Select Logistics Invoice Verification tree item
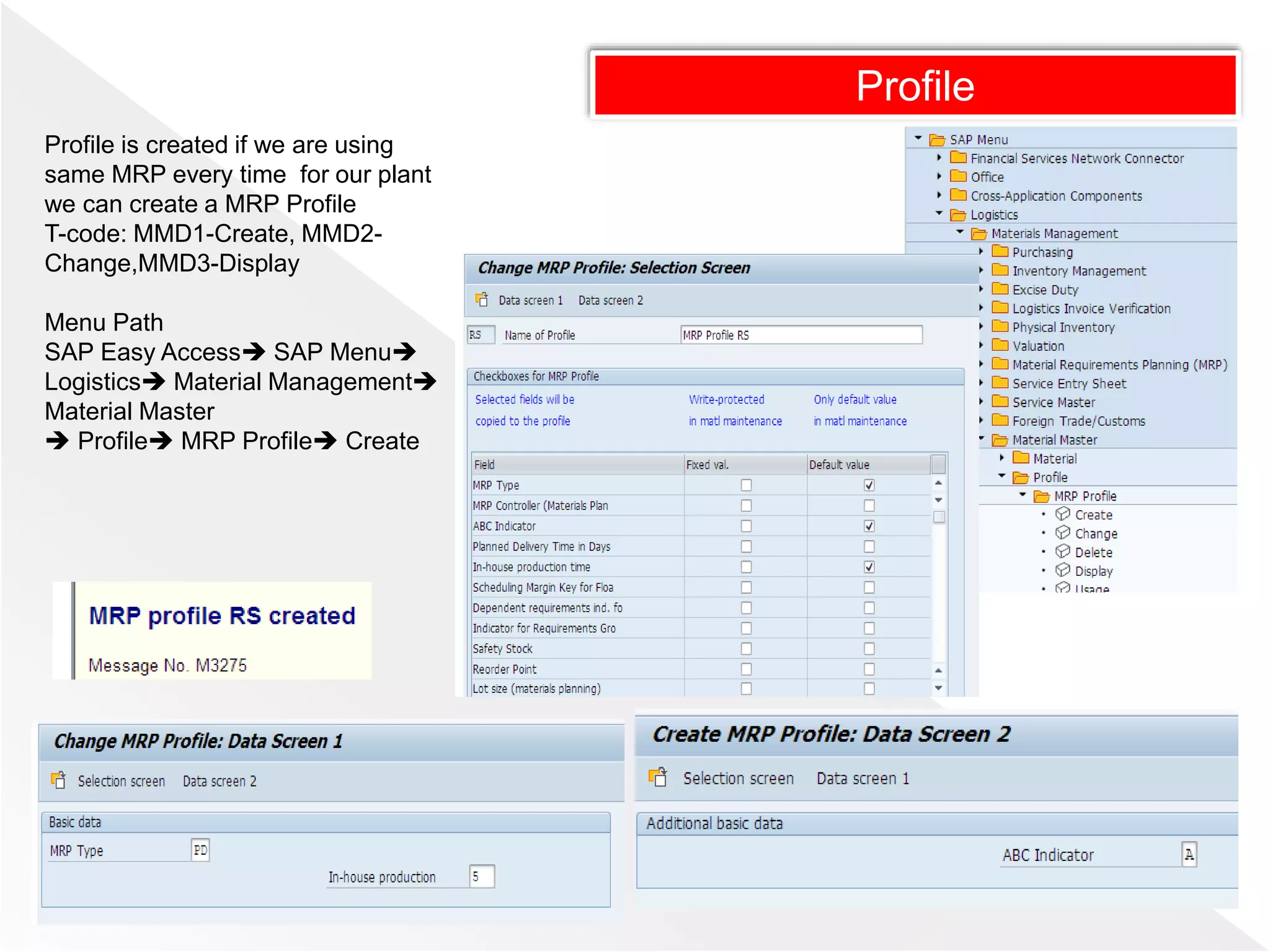The image size is (1270, 952). (x=1091, y=309)
